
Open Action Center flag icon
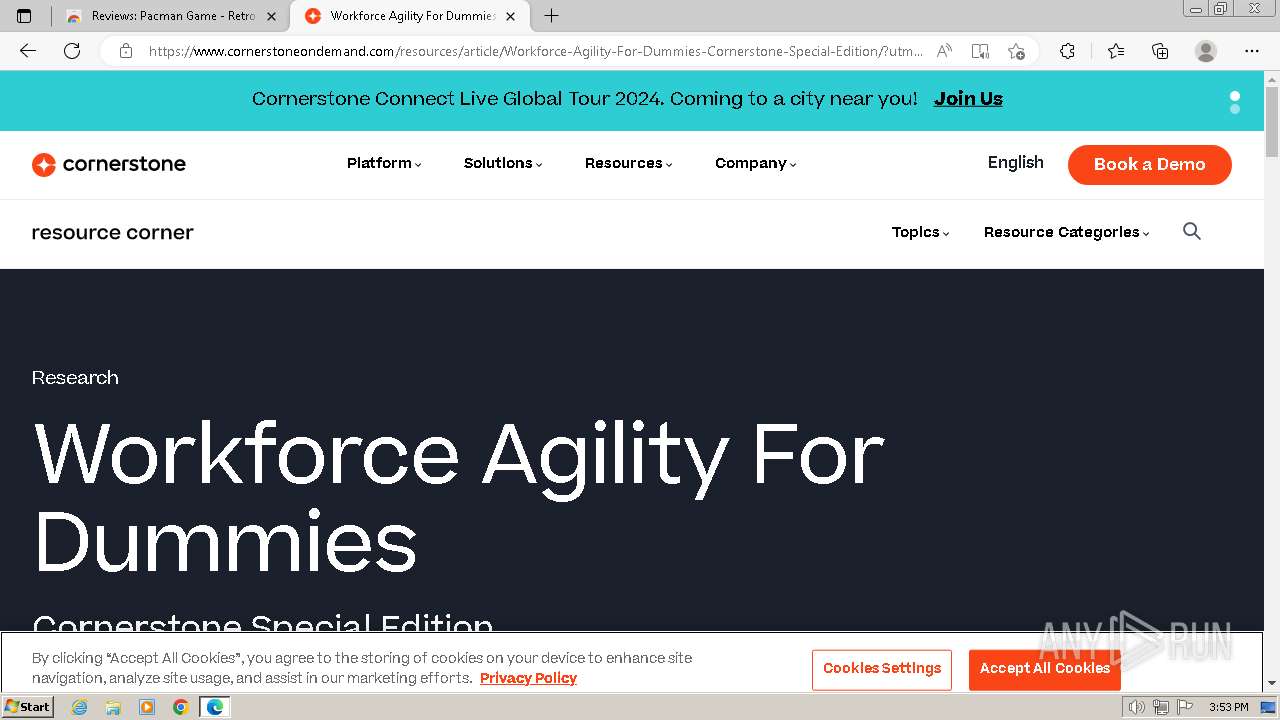[x=1185, y=707]
